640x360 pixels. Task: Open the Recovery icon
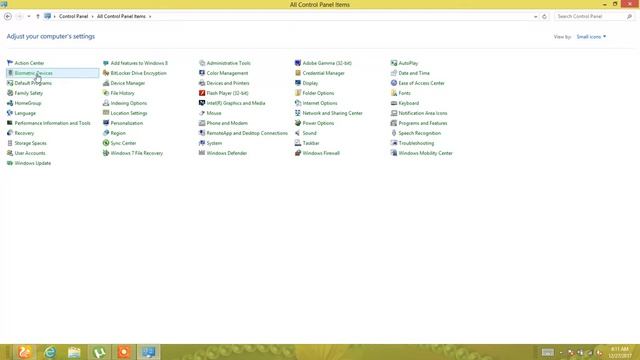coord(10,133)
